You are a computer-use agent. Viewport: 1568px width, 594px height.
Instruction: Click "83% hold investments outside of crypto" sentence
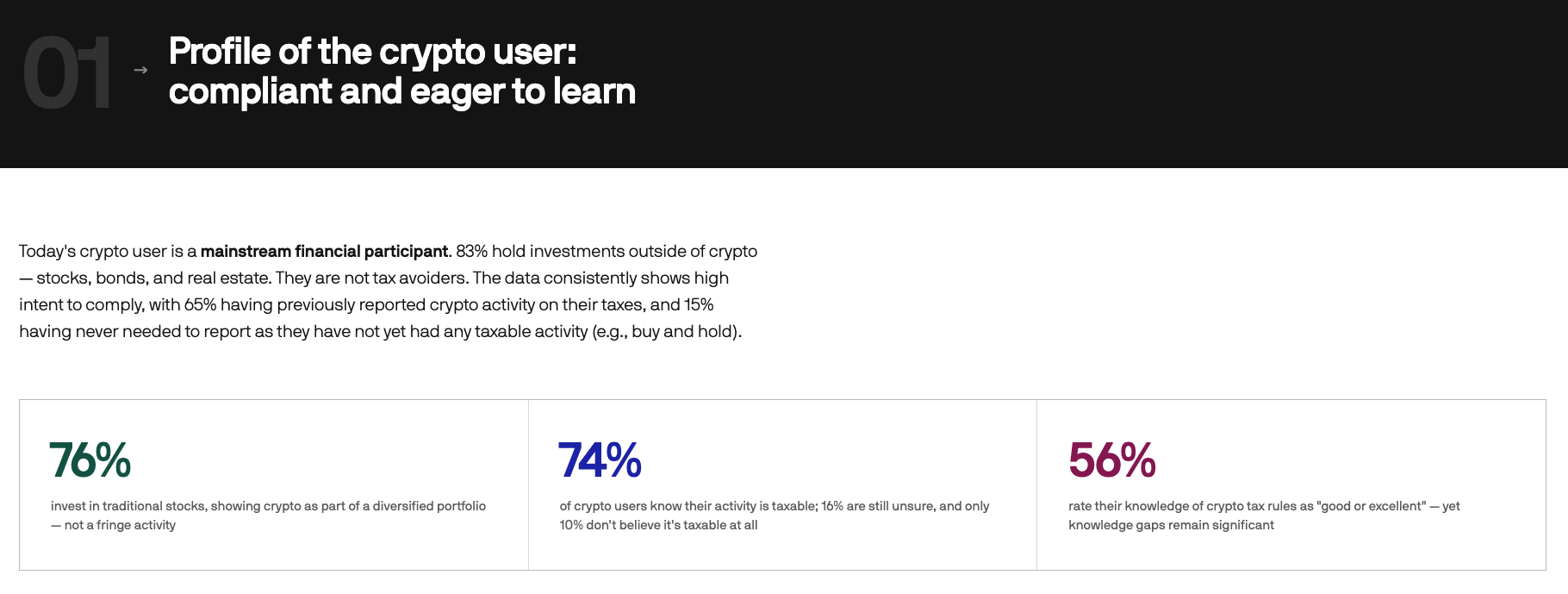(607, 252)
